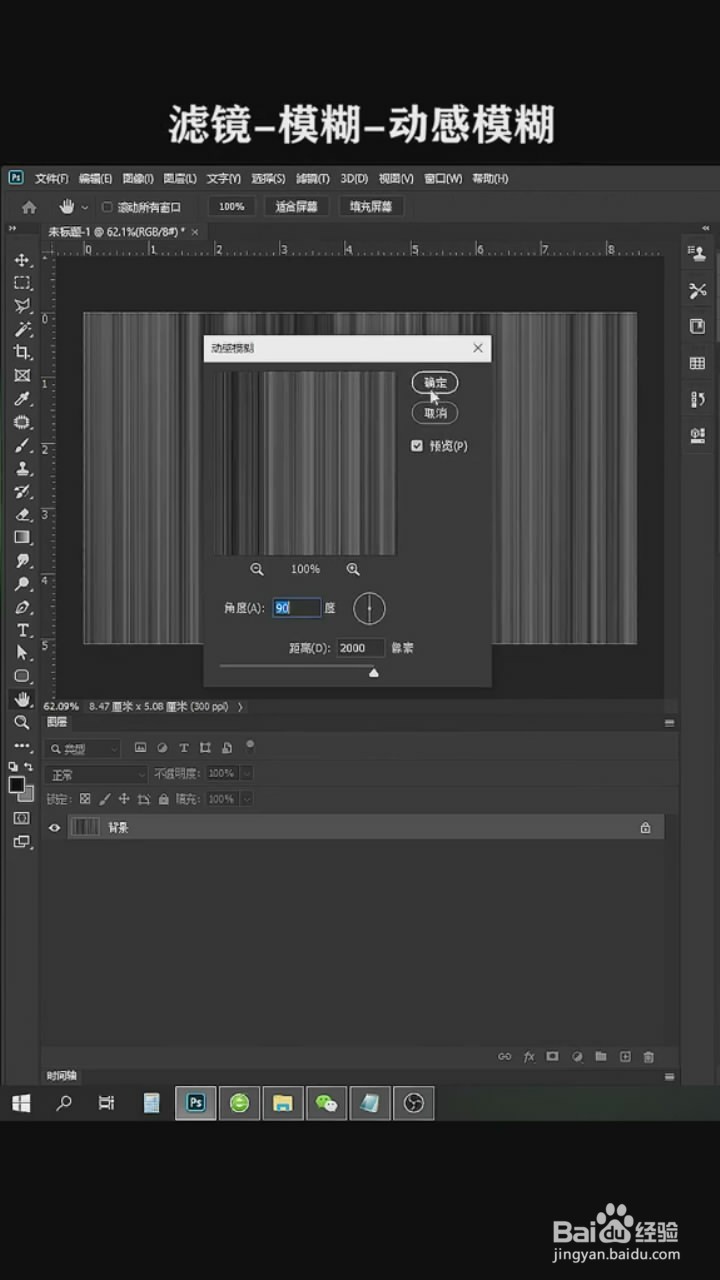Select the Crop tool

coord(22,352)
